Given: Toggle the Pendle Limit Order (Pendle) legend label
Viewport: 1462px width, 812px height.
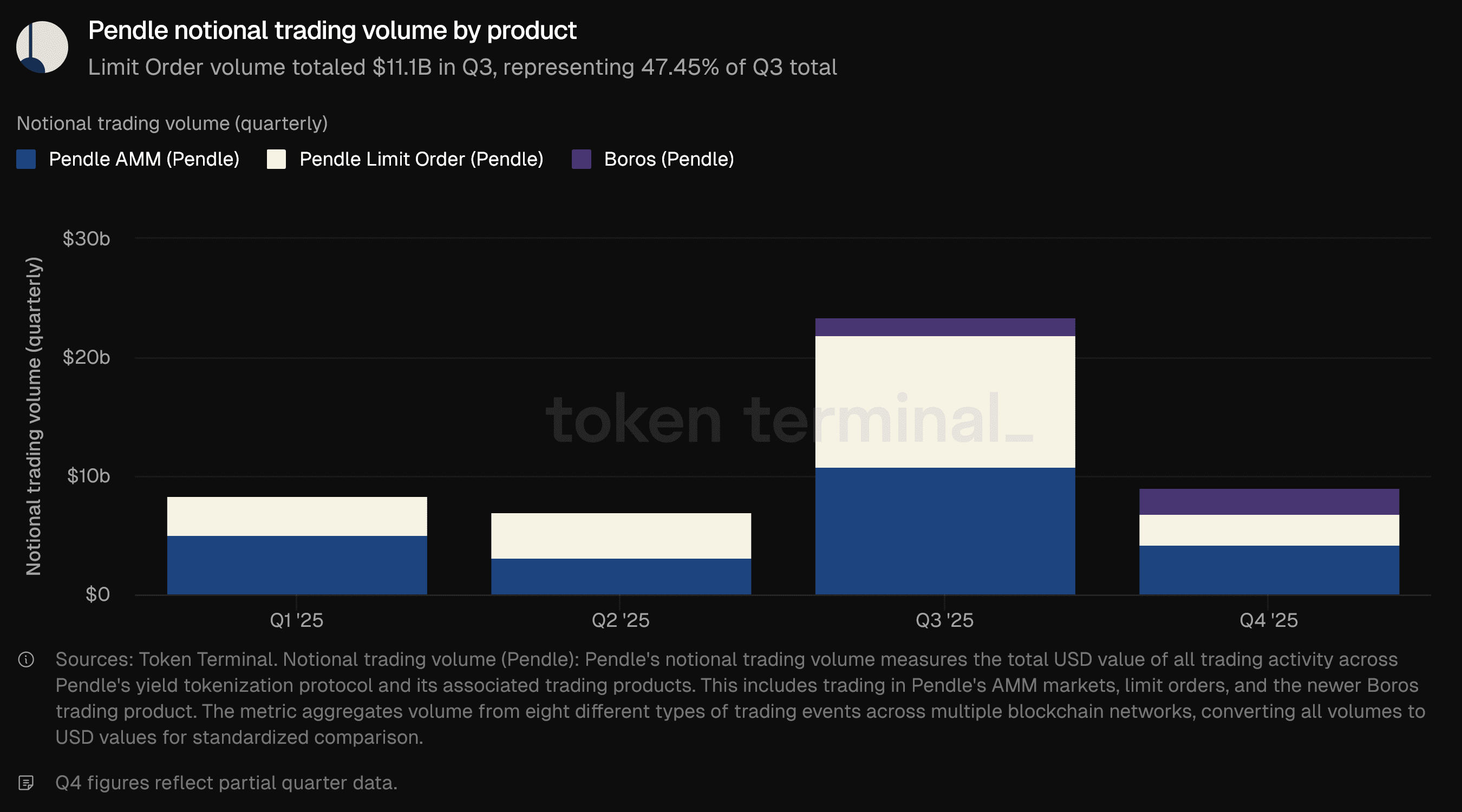Looking at the screenshot, I should (x=421, y=160).
